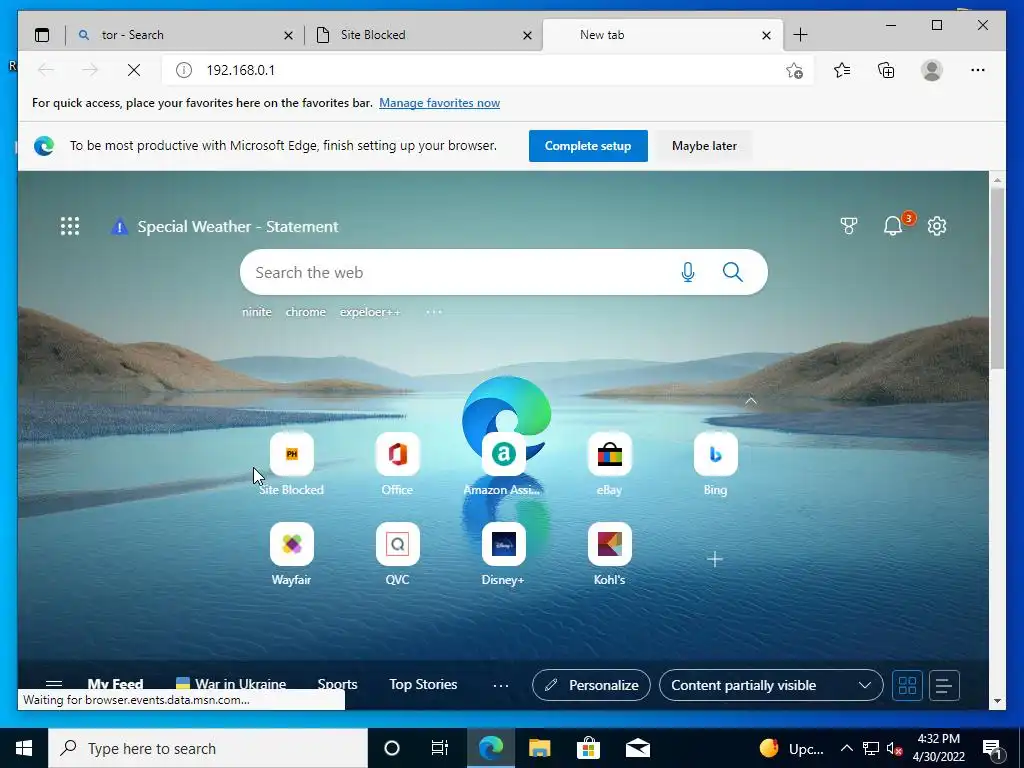Open the feed hamburger menu

(x=54, y=684)
